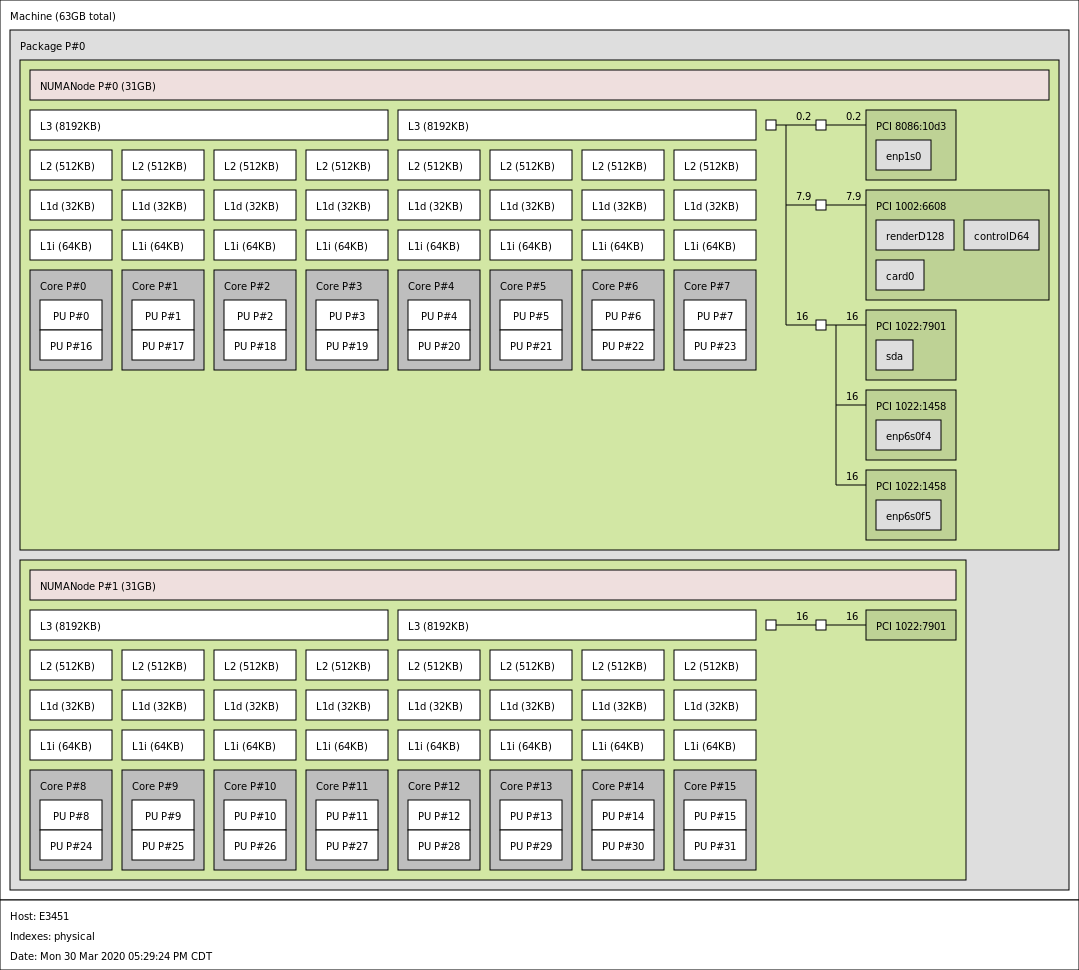Click the enp6s0f5 network interface box

tap(908, 516)
